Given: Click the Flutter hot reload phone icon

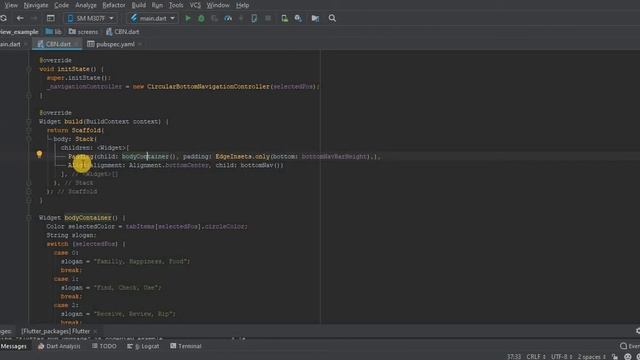Looking at the screenshot, I should pyautogui.click(x=254, y=18).
